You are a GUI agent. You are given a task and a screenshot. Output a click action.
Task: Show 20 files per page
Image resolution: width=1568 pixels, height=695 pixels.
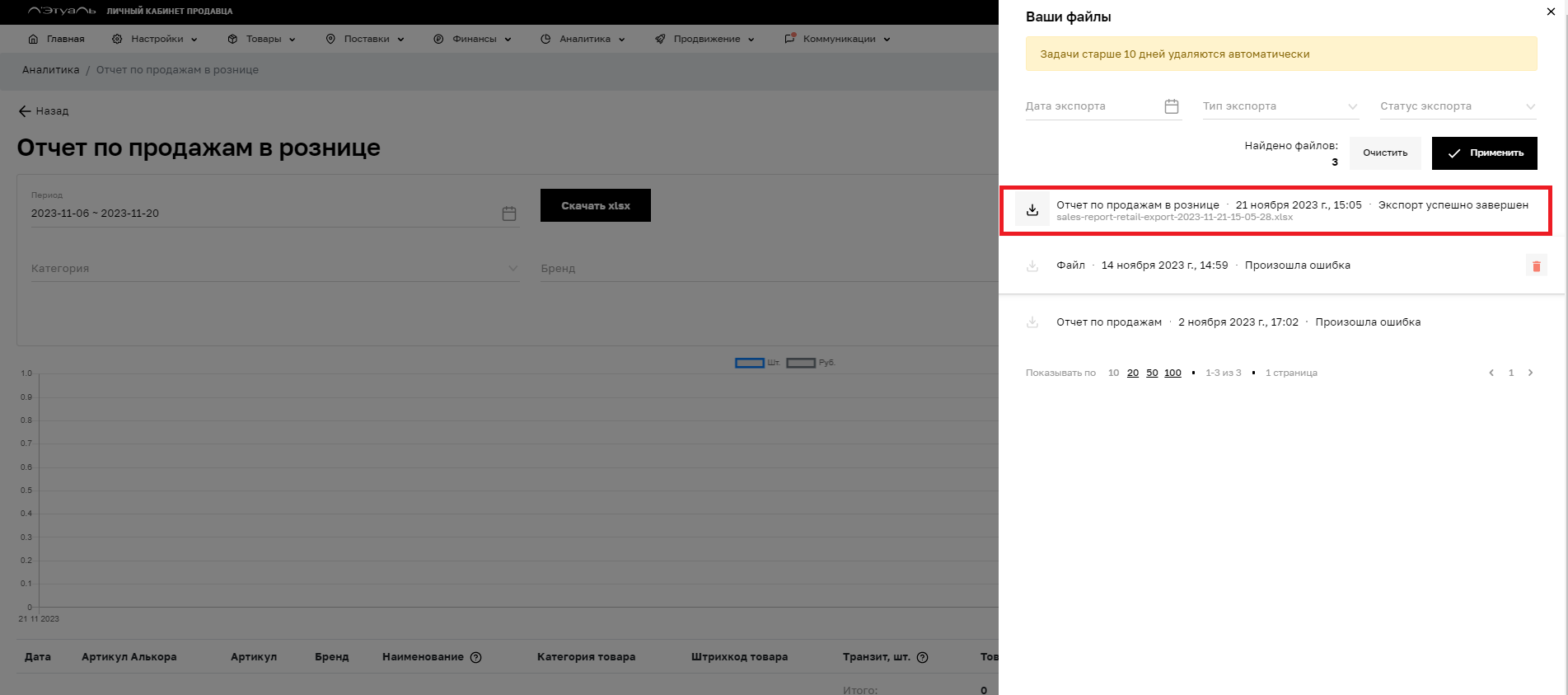(1133, 373)
